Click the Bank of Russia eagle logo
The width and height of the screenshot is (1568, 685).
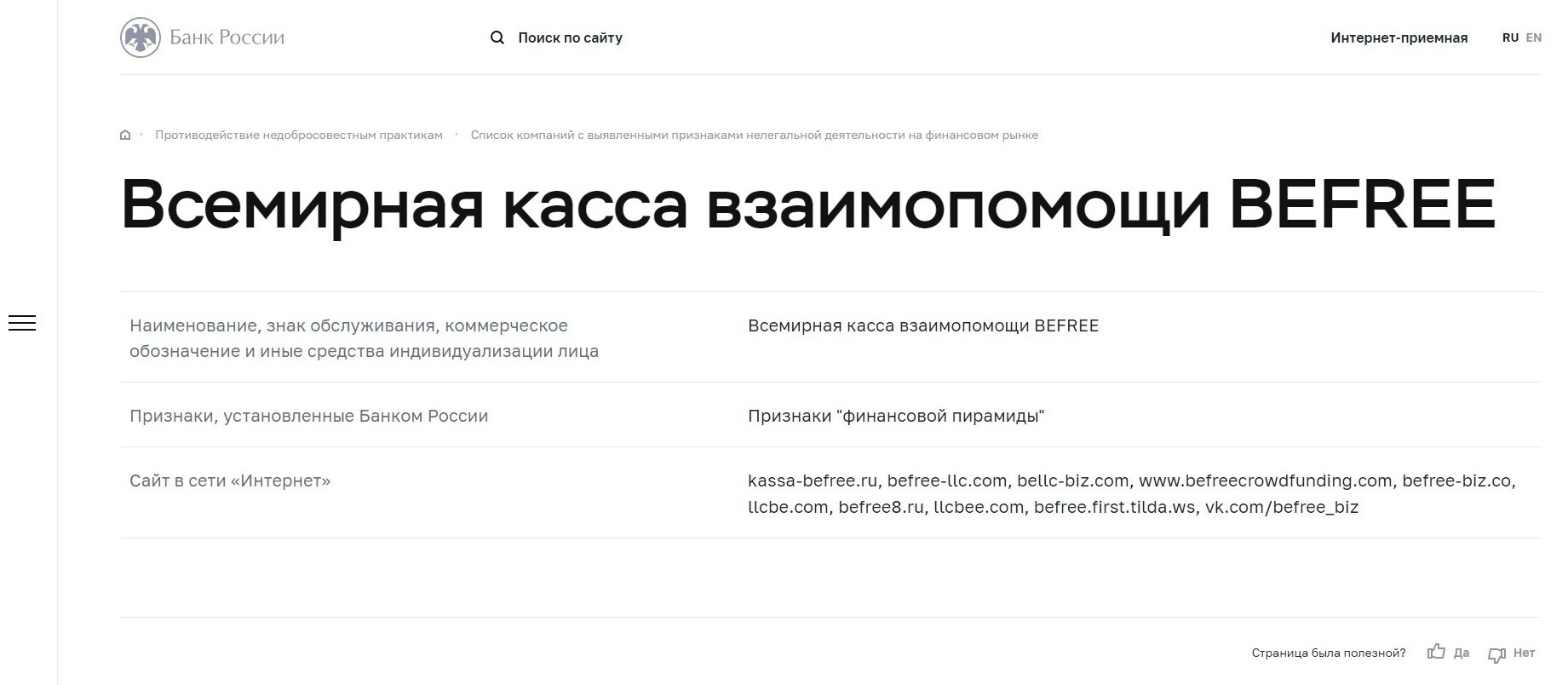[141, 37]
